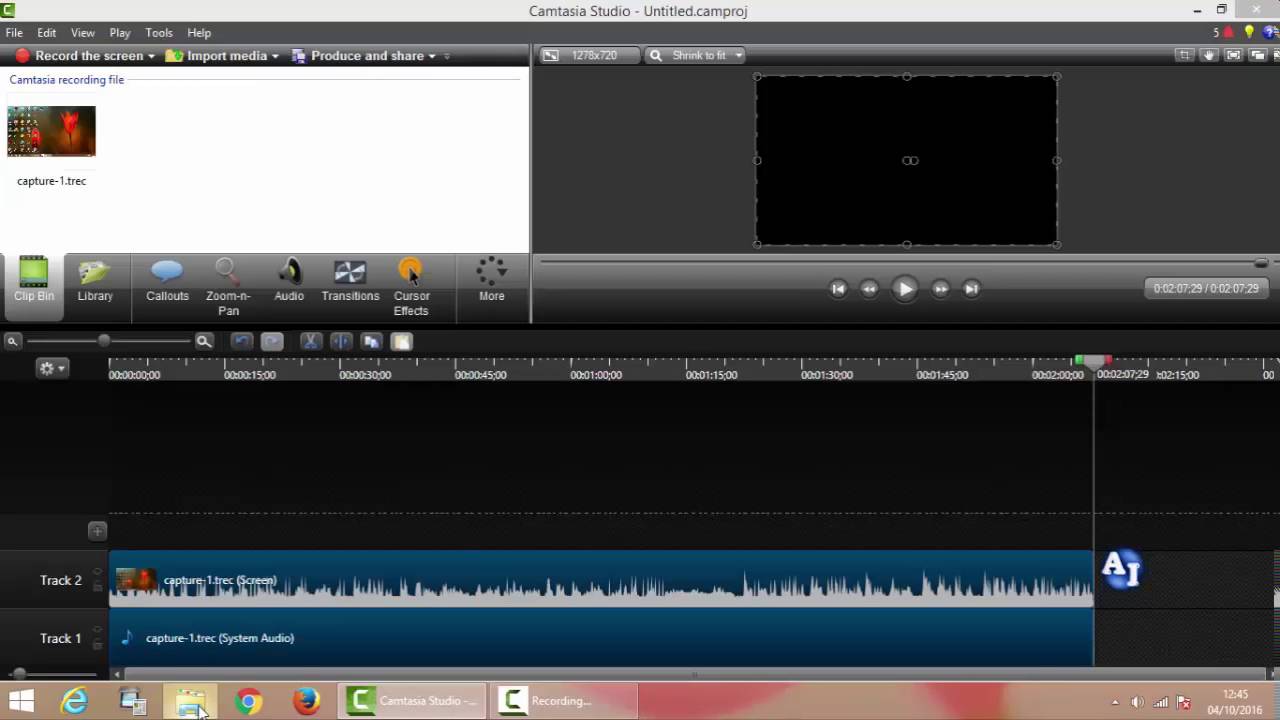Show More editing tools
The image size is (1280, 720).
pos(491,282)
